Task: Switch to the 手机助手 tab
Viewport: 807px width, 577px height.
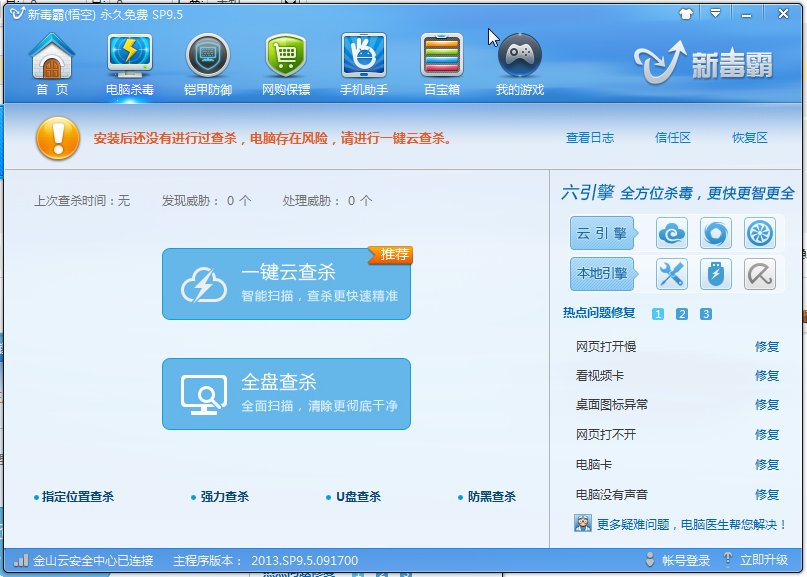Action: click(364, 64)
